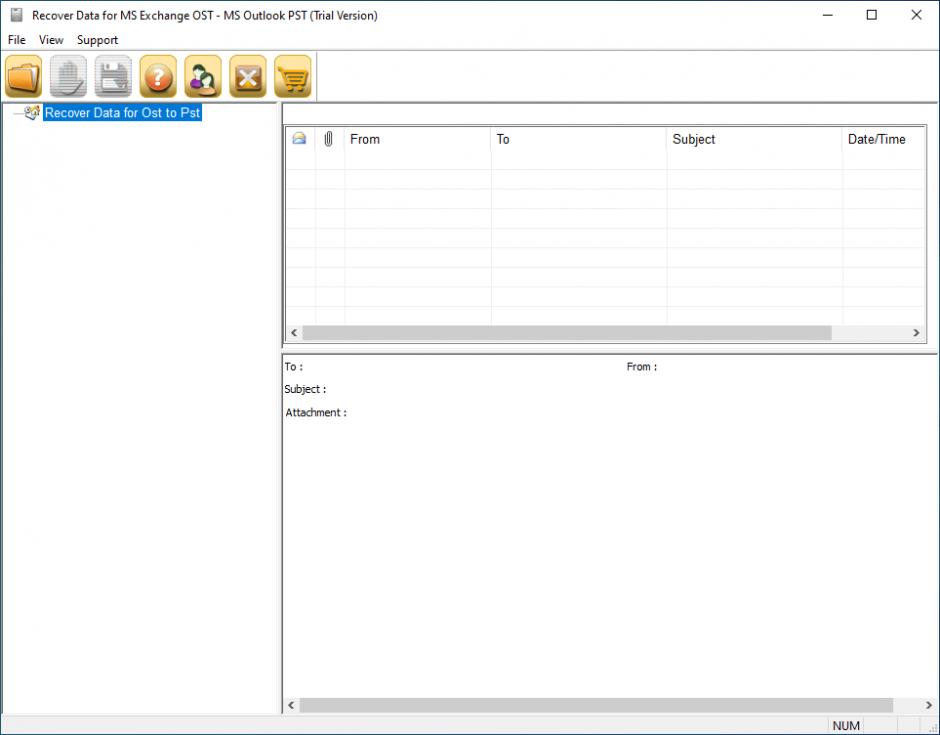940x735 pixels.
Task: Open the File menu
Action: 17,40
